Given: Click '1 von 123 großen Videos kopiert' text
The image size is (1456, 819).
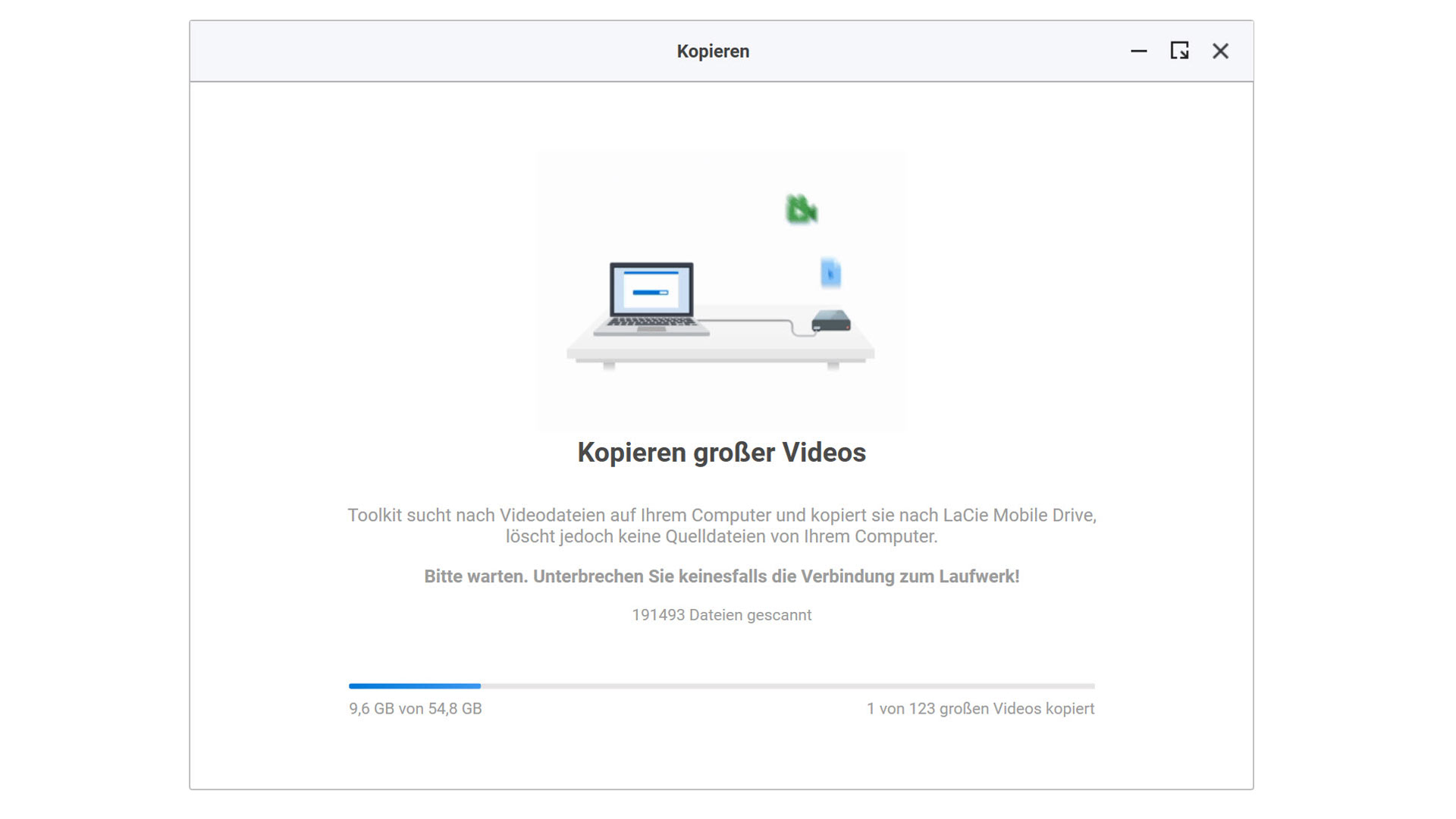Looking at the screenshot, I should pyautogui.click(x=980, y=708).
